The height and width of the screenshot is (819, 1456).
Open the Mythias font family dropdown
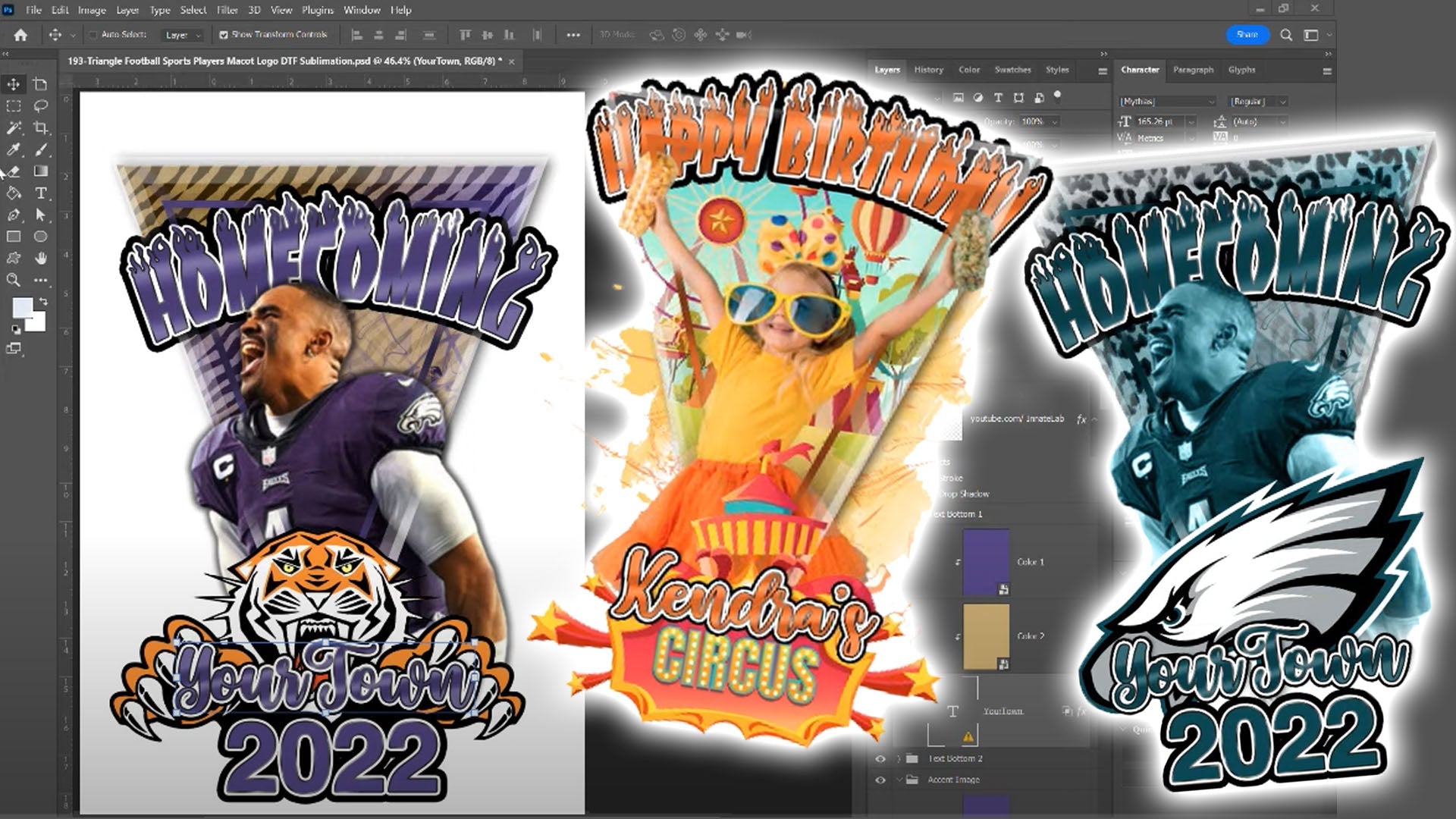tap(1211, 101)
